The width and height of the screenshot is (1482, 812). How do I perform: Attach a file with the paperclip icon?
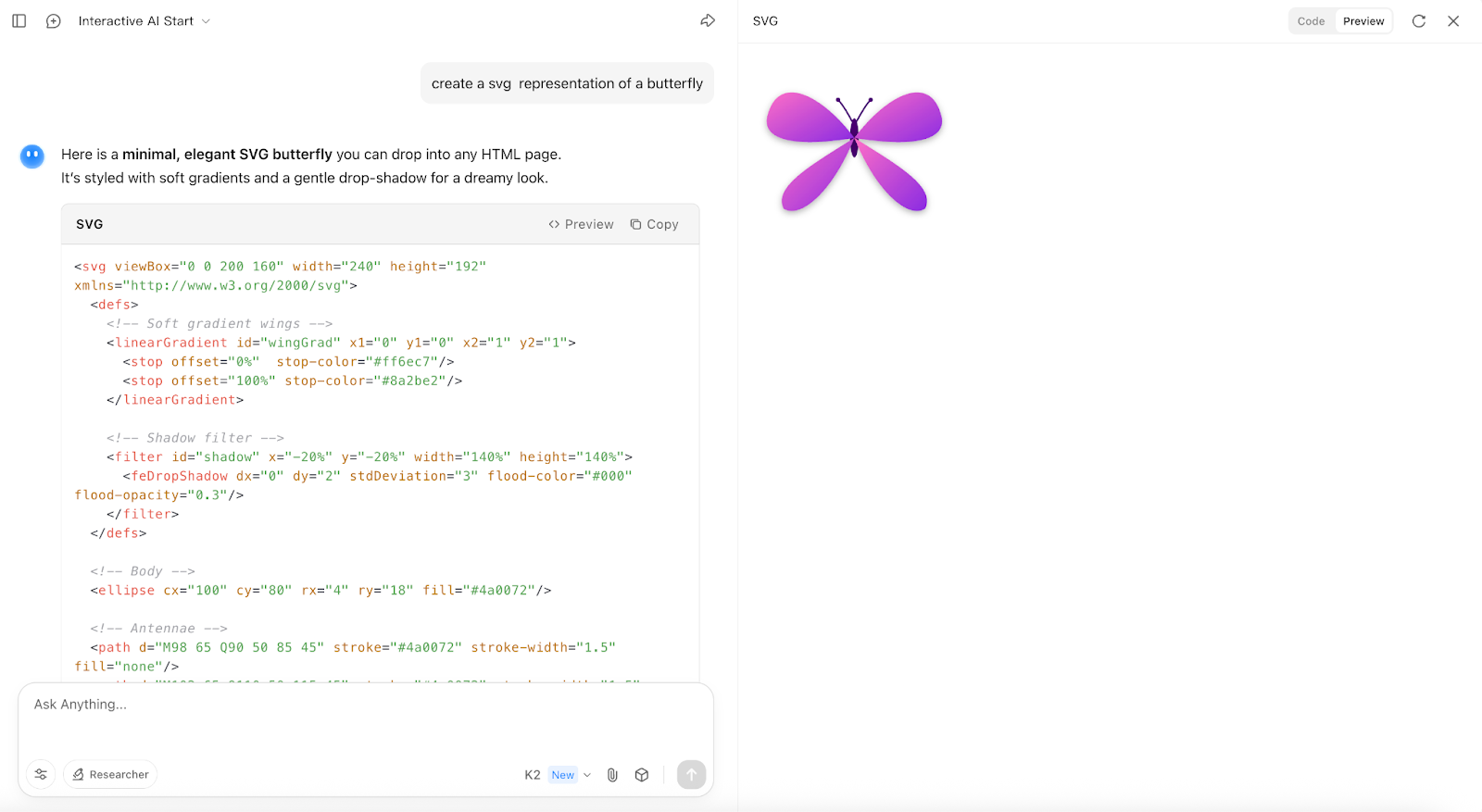pos(612,775)
